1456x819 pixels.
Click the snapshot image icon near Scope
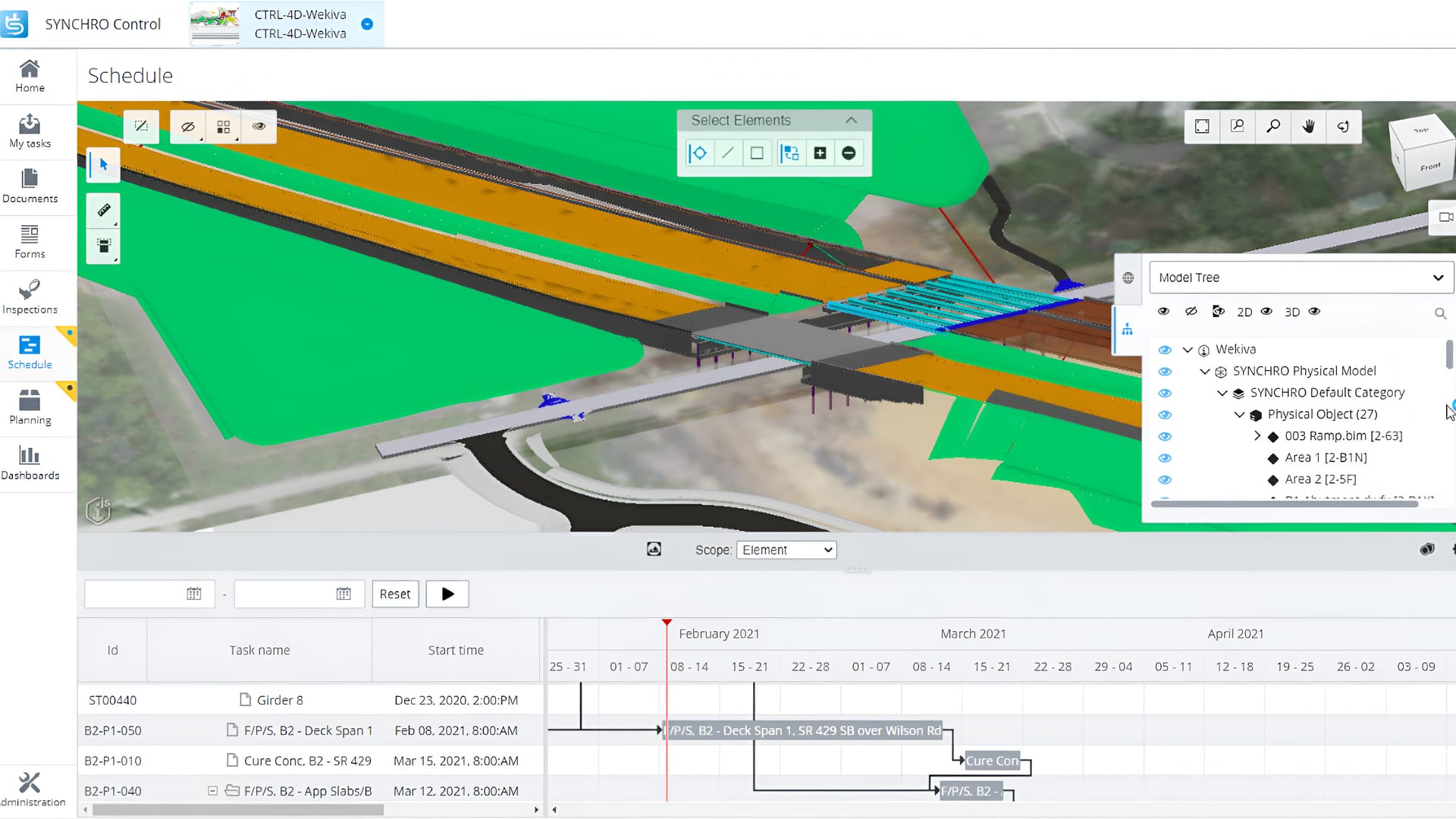click(654, 549)
